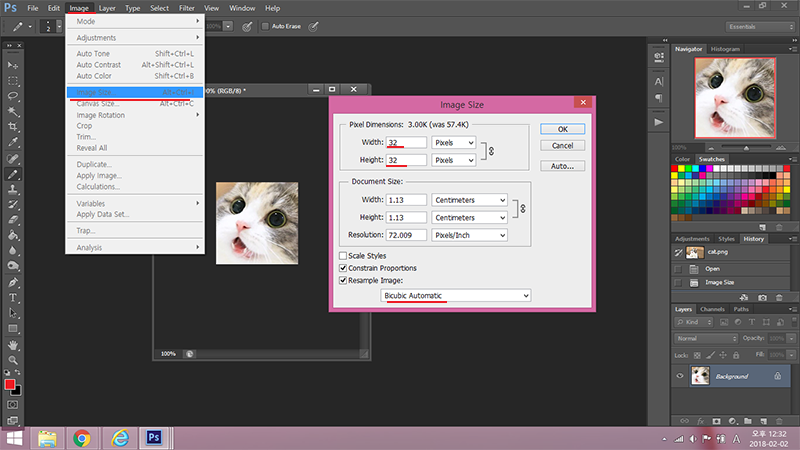Open the Adjustments submenu
This screenshot has width=800, height=450.
[x=135, y=38]
